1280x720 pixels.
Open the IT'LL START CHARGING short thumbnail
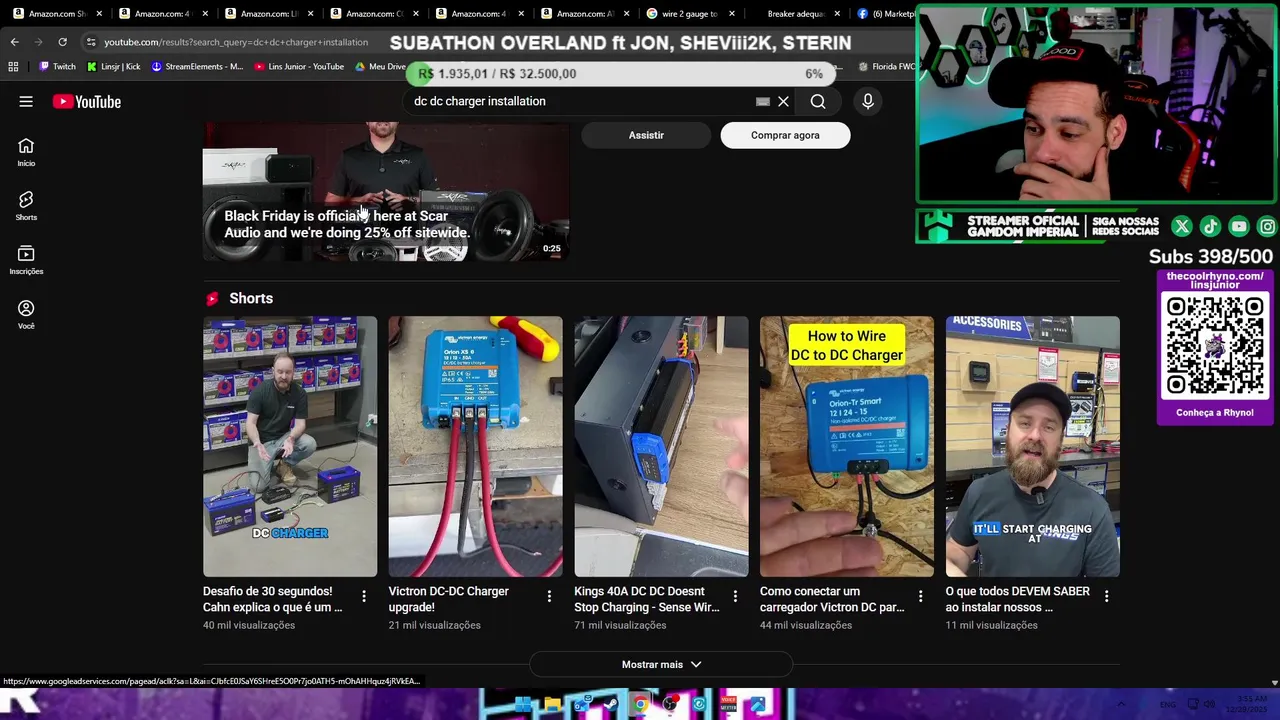click(x=1033, y=446)
